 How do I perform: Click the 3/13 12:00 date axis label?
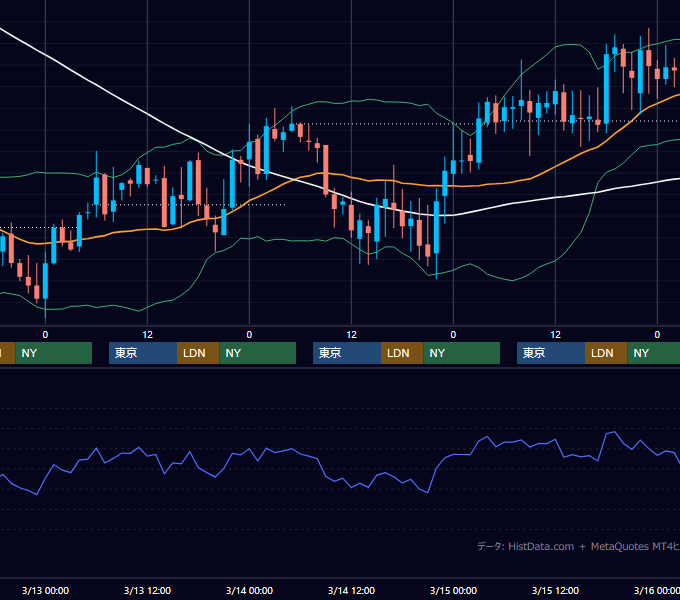pos(147,590)
